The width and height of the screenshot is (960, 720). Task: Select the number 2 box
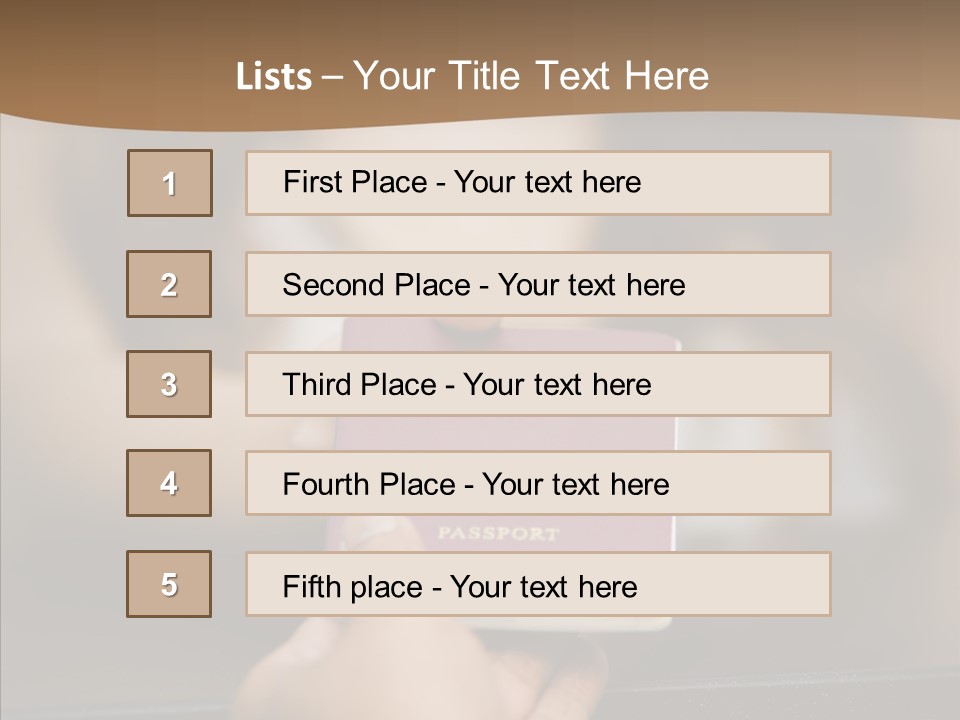pos(169,284)
